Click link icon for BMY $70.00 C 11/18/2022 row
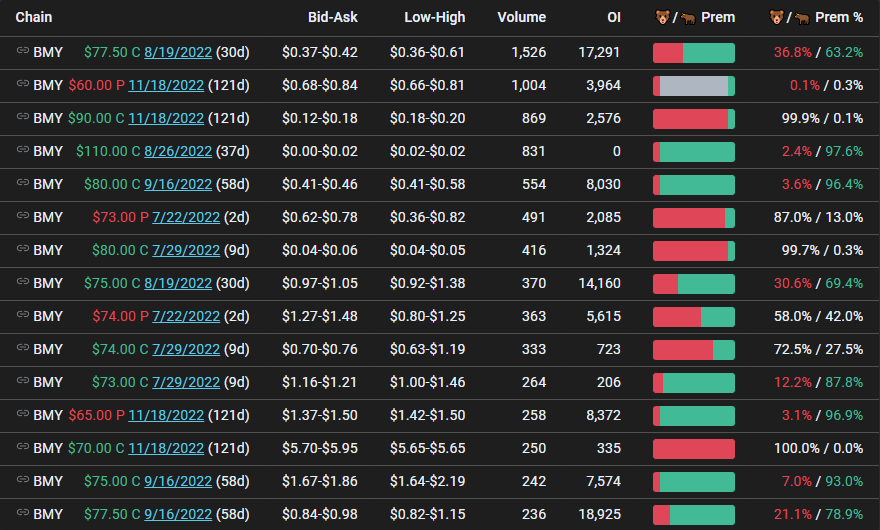 (x=22, y=446)
